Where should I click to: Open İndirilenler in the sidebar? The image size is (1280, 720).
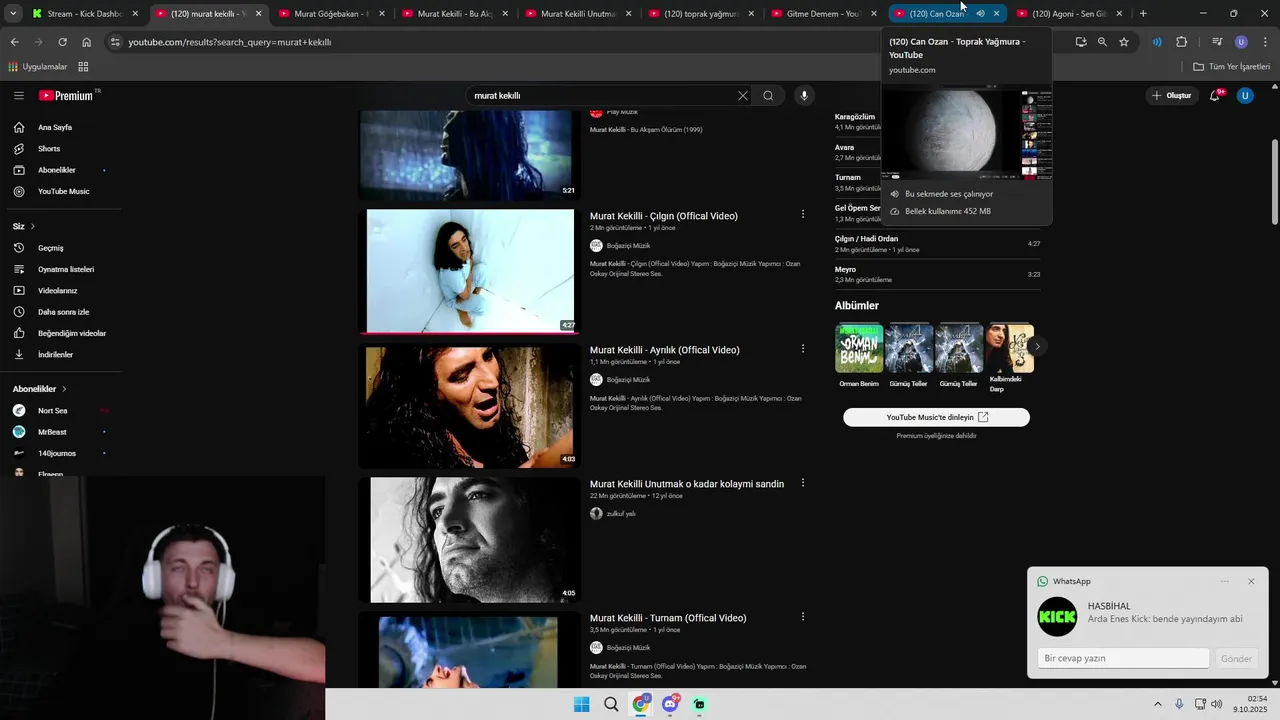(x=55, y=355)
